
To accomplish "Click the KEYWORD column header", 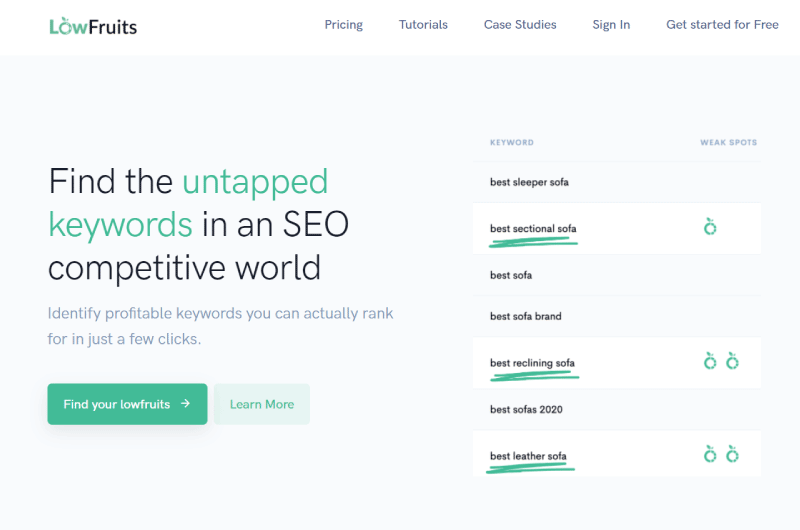I will point(512,142).
